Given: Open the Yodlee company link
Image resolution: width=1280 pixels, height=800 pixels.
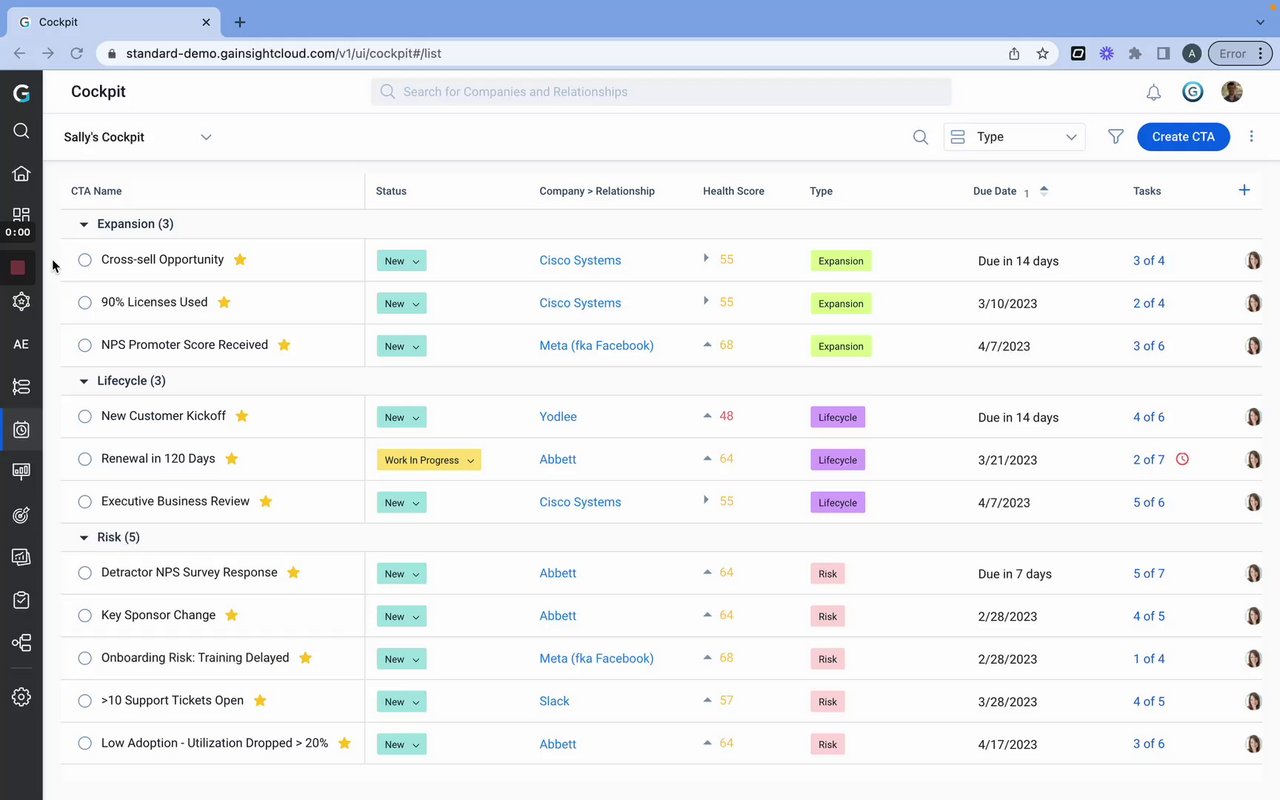Looking at the screenshot, I should tap(558, 417).
